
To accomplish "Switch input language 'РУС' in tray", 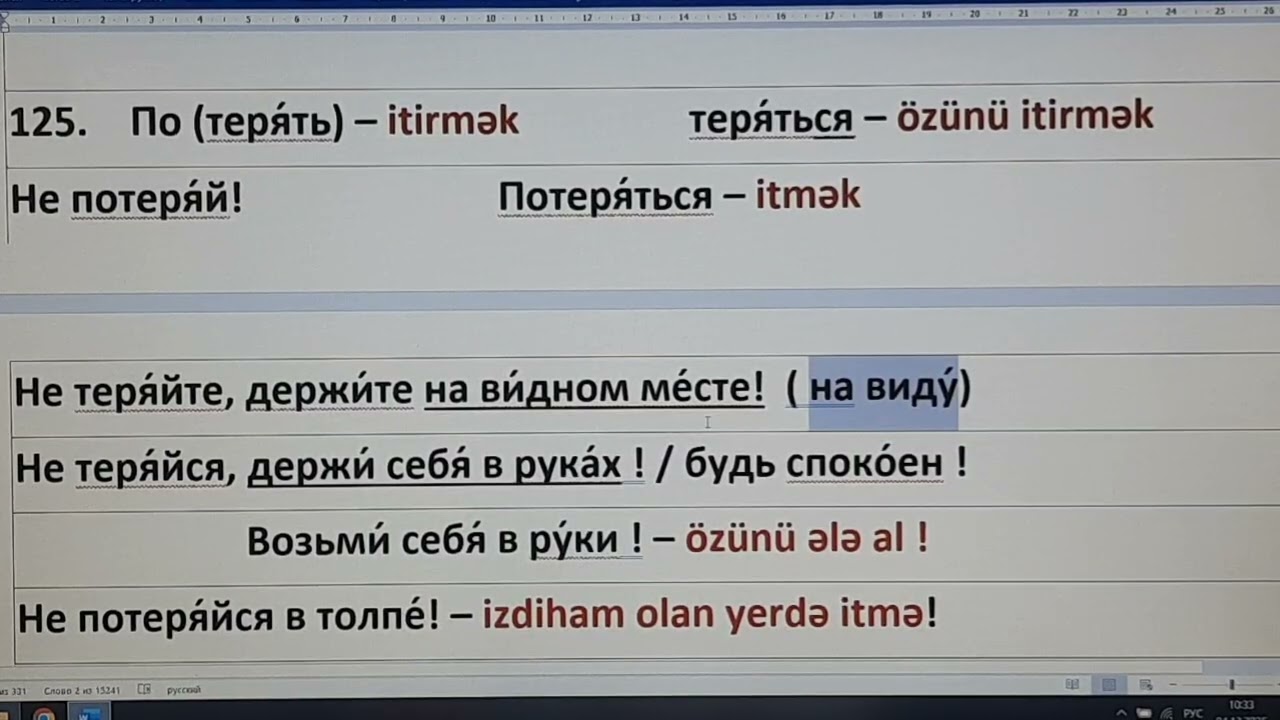I will tap(1192, 713).
